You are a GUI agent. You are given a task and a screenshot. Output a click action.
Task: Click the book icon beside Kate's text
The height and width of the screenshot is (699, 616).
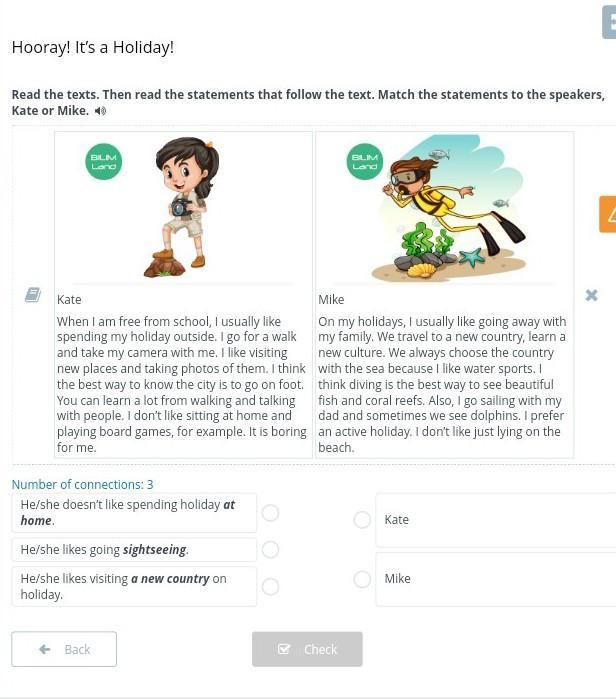[33, 295]
